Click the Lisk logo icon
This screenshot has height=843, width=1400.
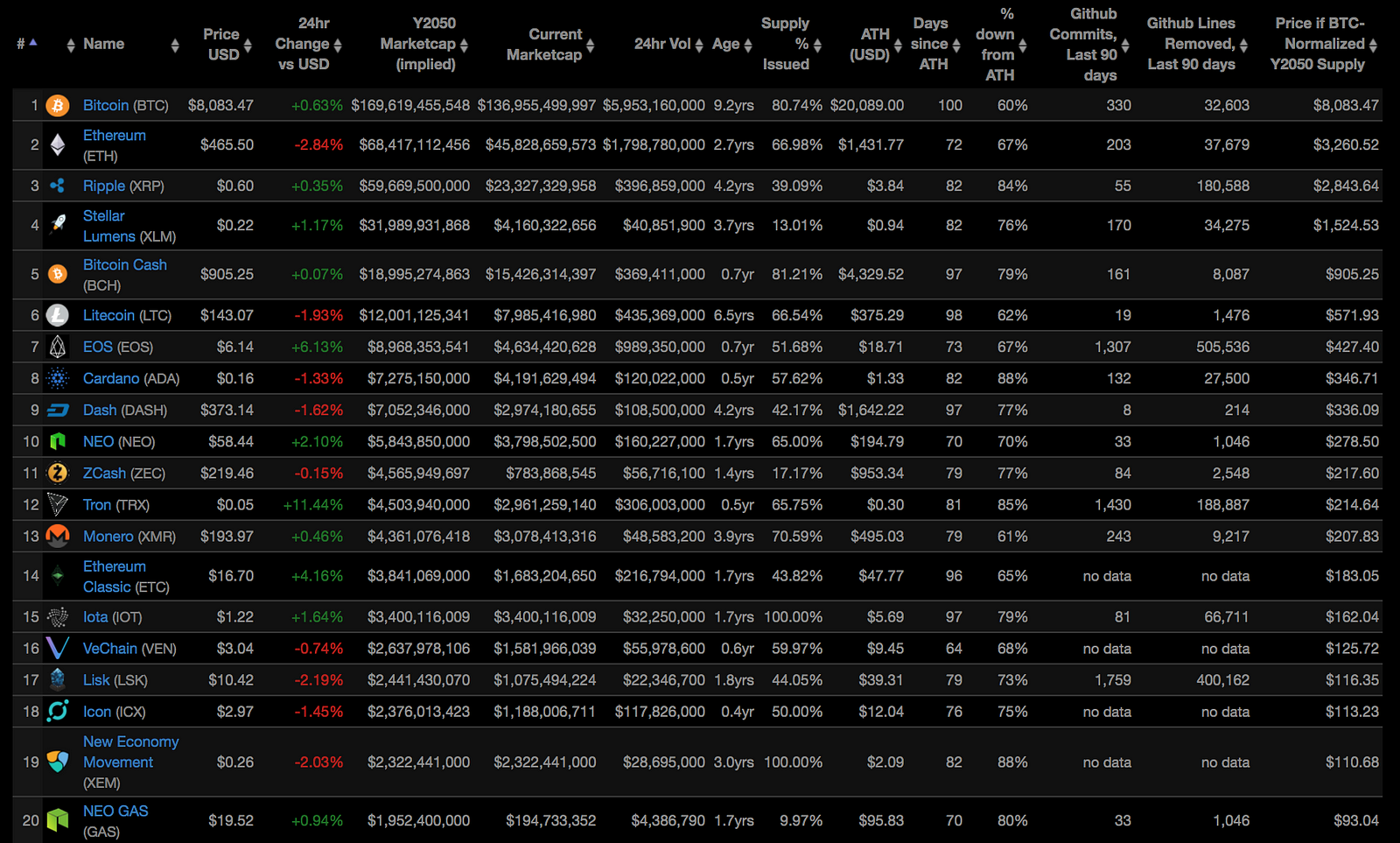(x=58, y=680)
